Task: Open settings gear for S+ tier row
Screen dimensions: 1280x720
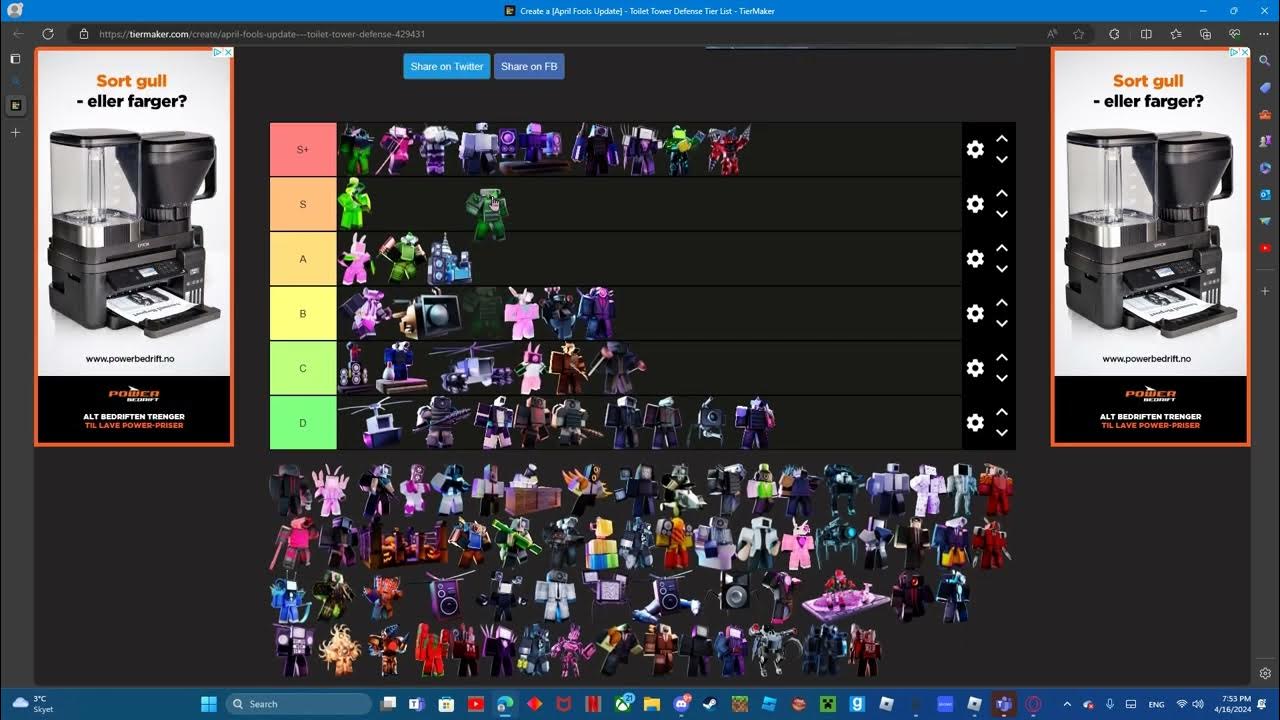Action: pos(975,150)
